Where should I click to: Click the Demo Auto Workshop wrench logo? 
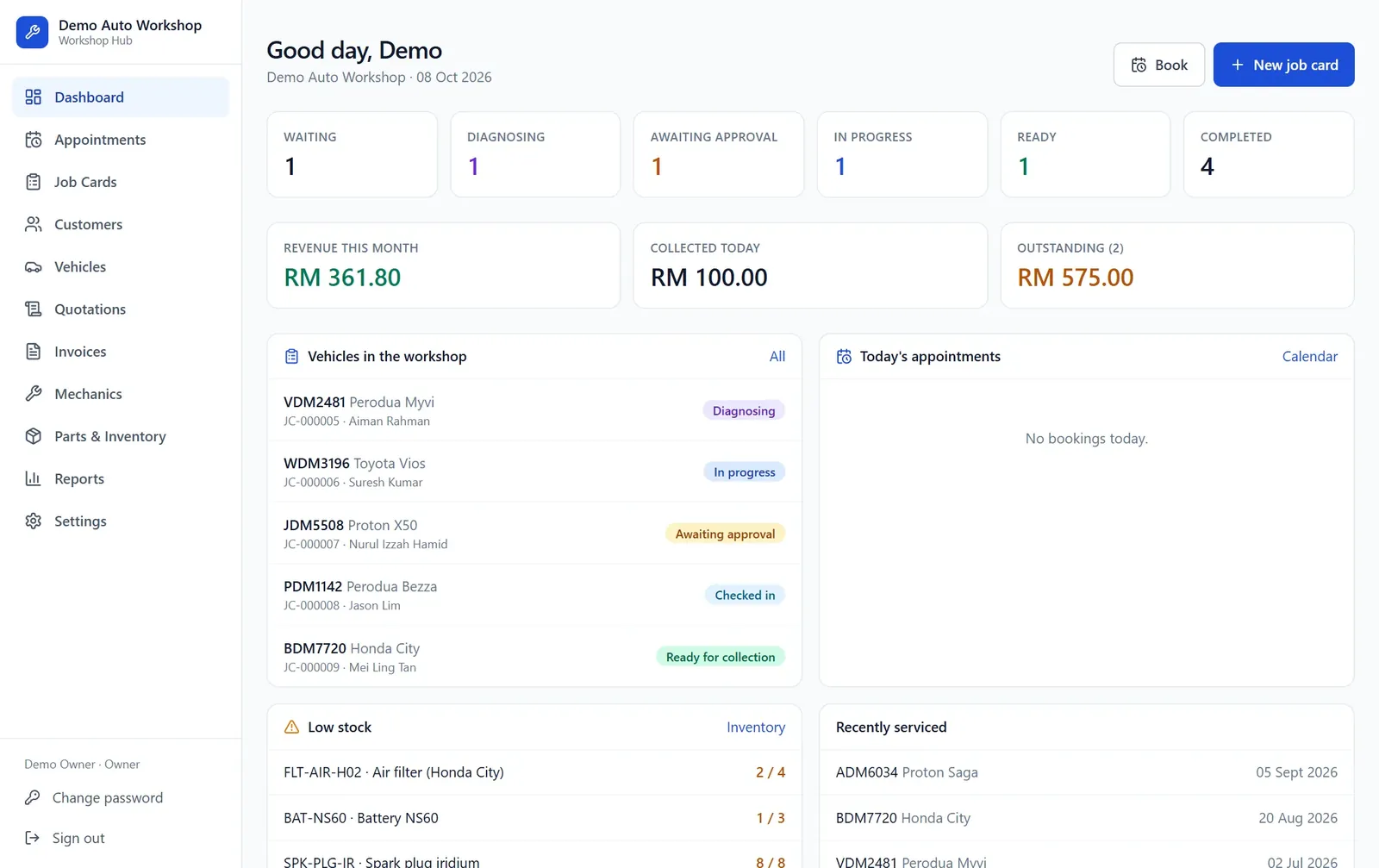pos(32,33)
